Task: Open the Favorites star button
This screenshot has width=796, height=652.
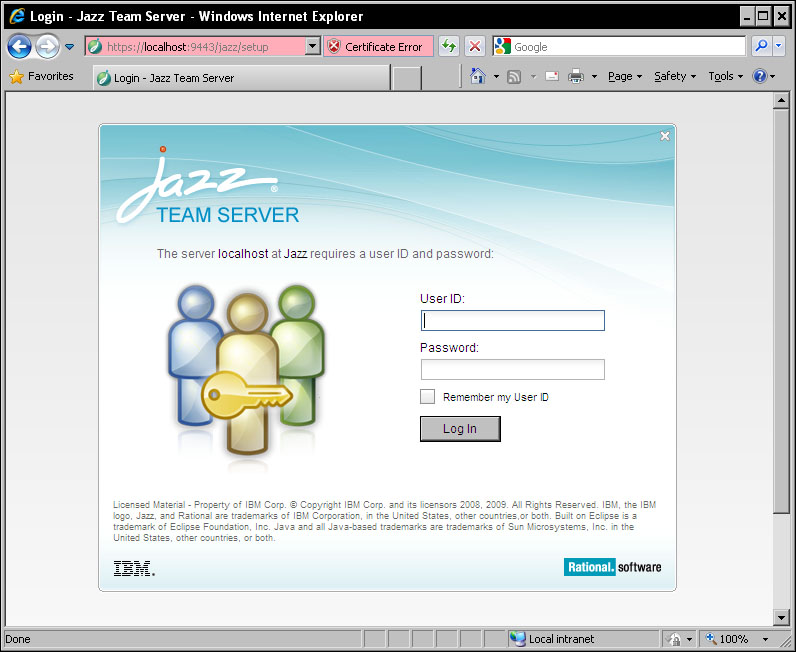Action: [x=42, y=77]
